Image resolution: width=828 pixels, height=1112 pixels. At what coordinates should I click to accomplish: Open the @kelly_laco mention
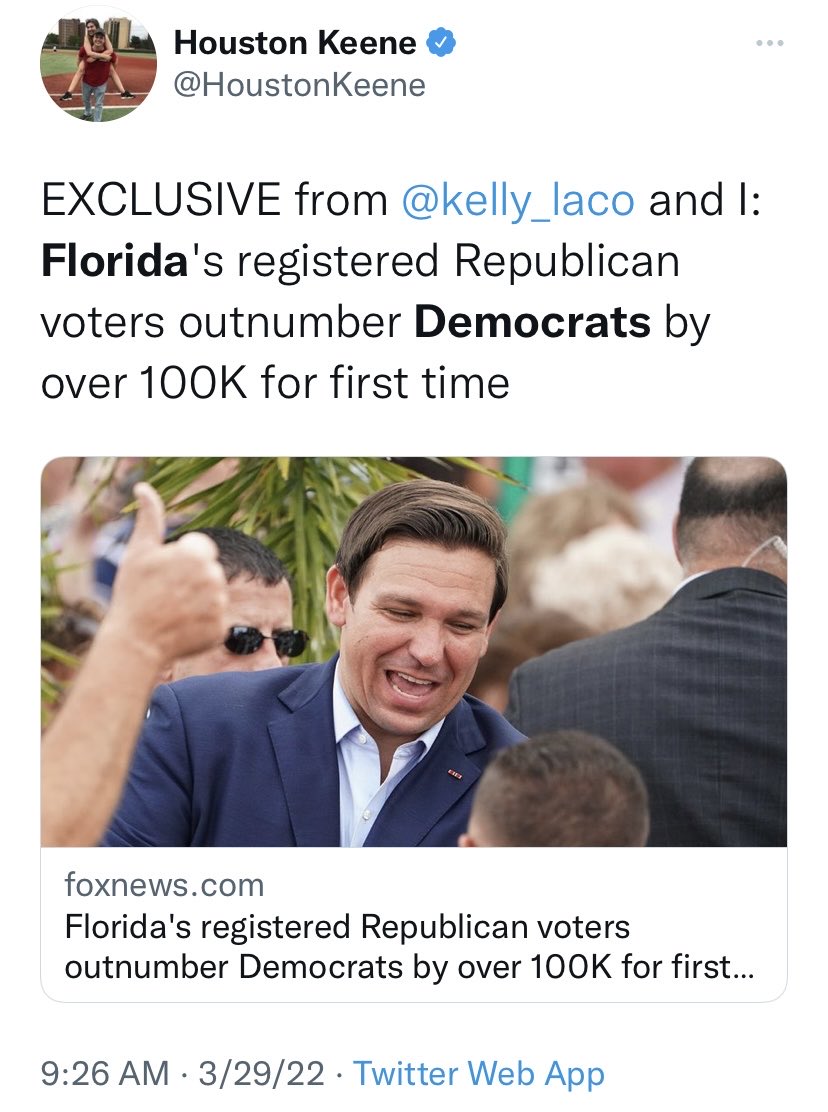coord(517,200)
